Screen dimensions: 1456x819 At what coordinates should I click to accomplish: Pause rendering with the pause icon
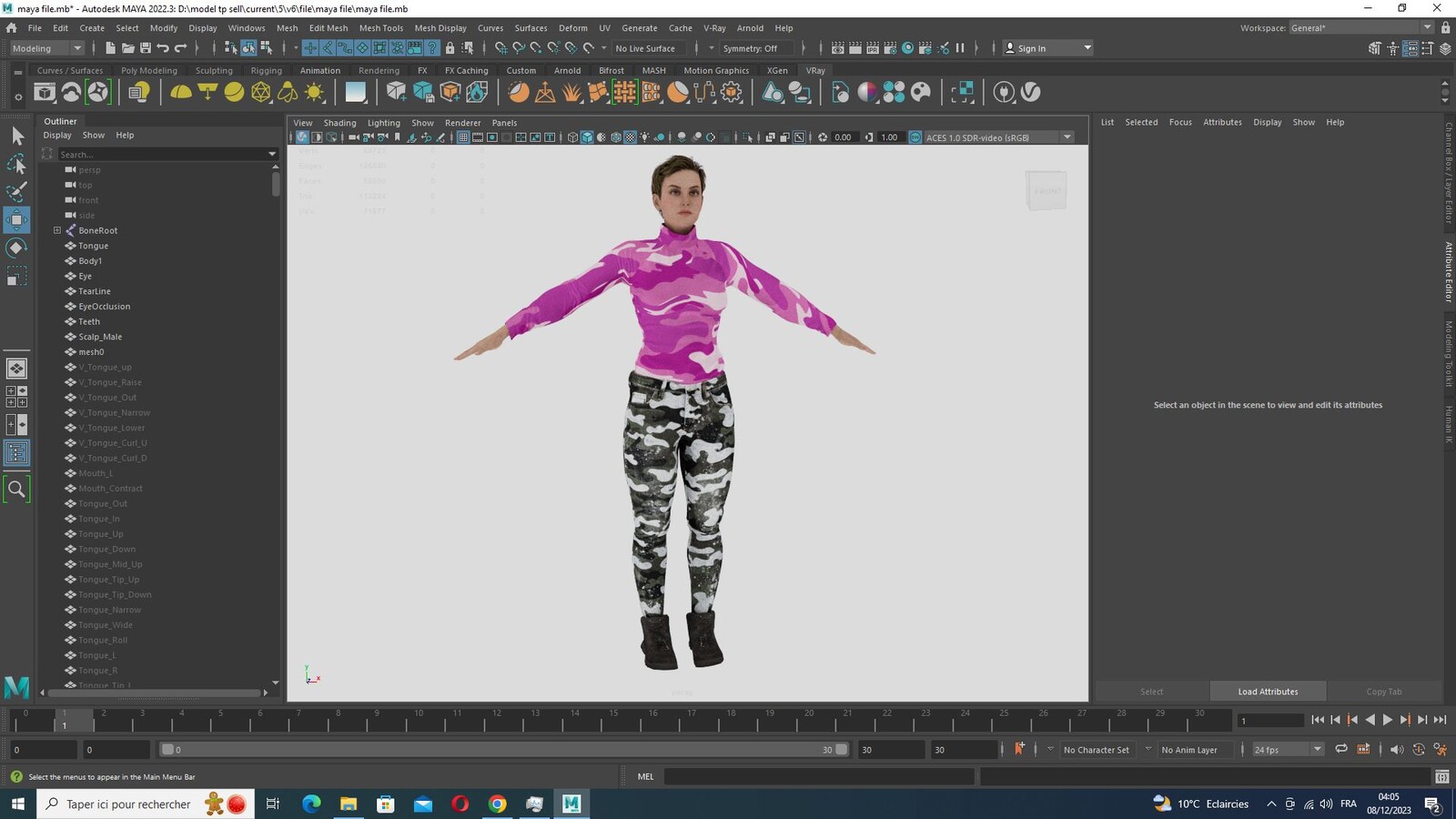click(x=959, y=48)
